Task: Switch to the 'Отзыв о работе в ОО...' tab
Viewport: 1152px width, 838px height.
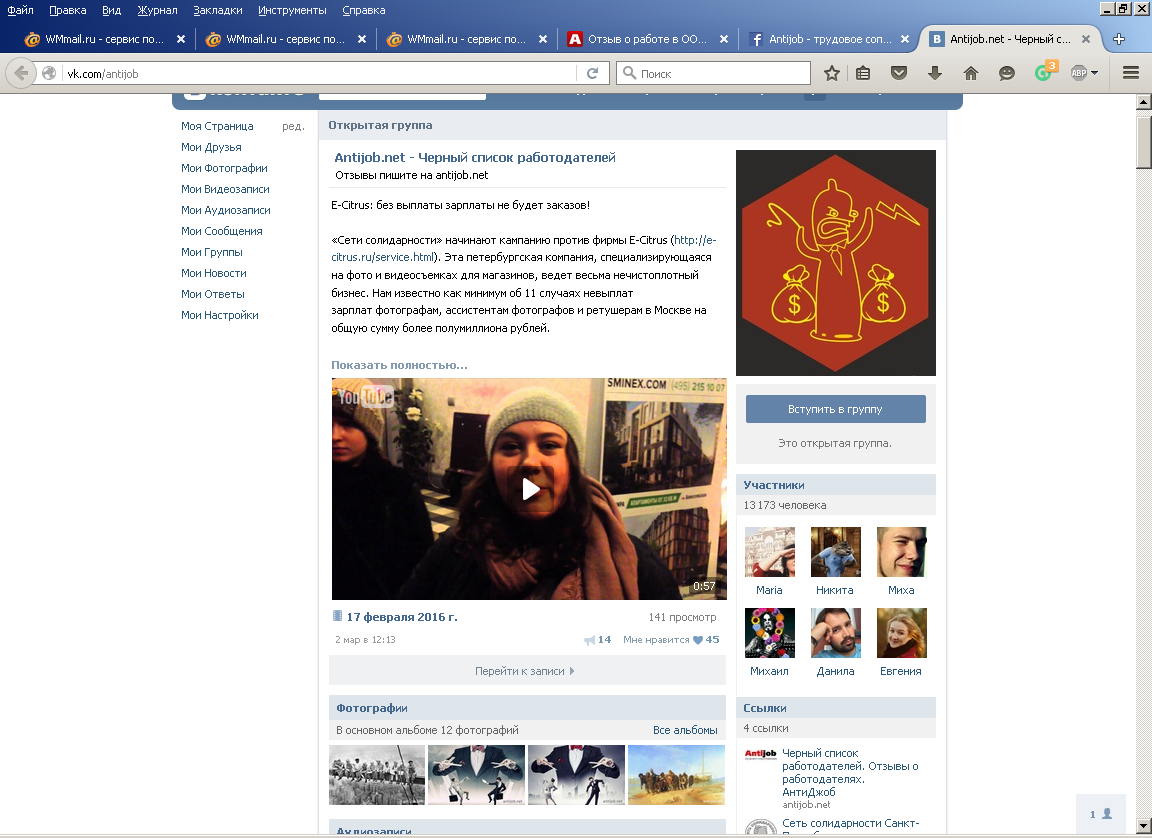Action: 639,39
